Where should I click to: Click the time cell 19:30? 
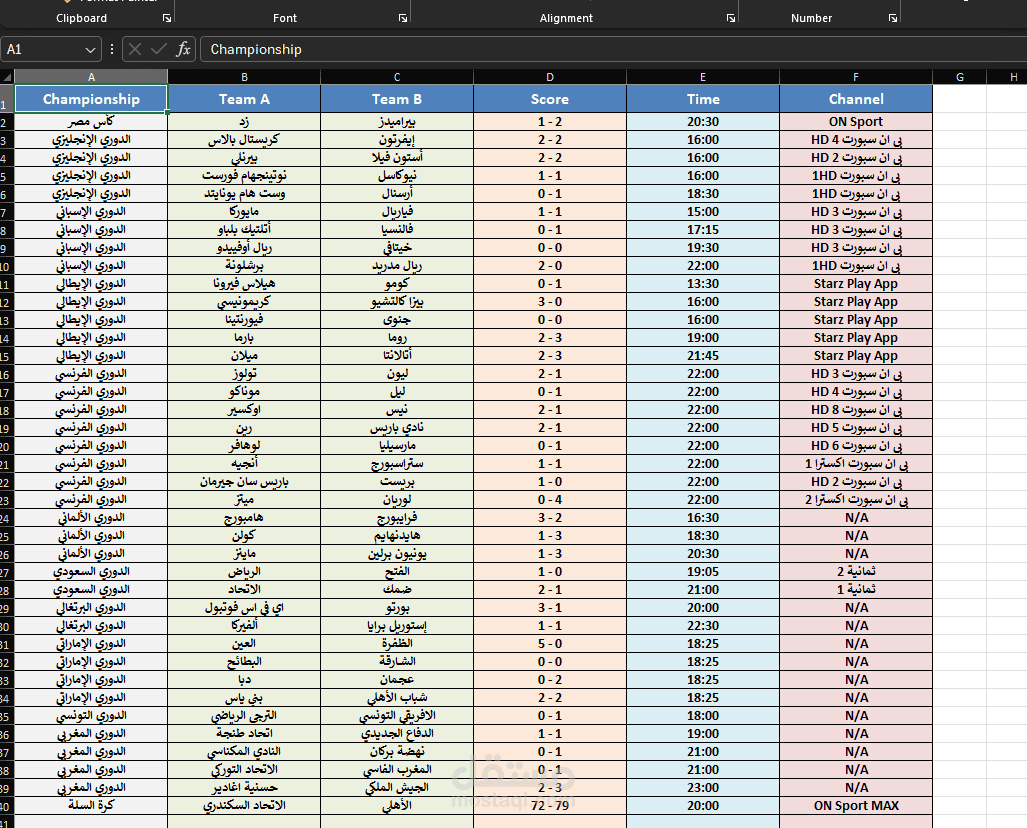coord(703,248)
